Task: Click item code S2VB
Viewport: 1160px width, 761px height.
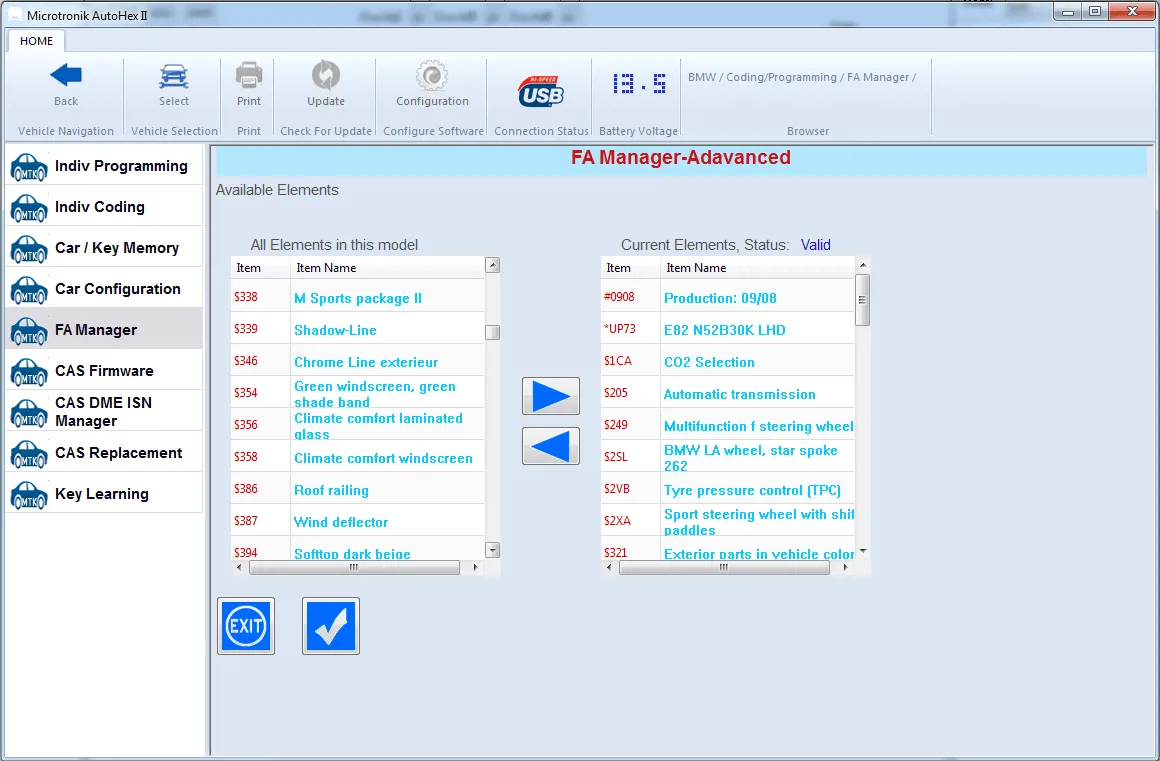Action: coord(617,489)
